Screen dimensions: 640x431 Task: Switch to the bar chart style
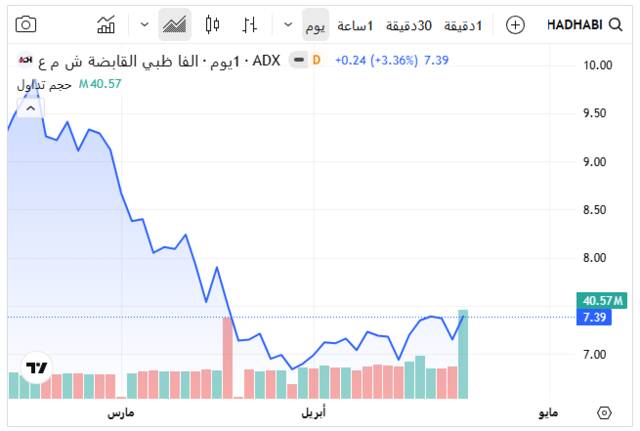[x=250, y=24]
